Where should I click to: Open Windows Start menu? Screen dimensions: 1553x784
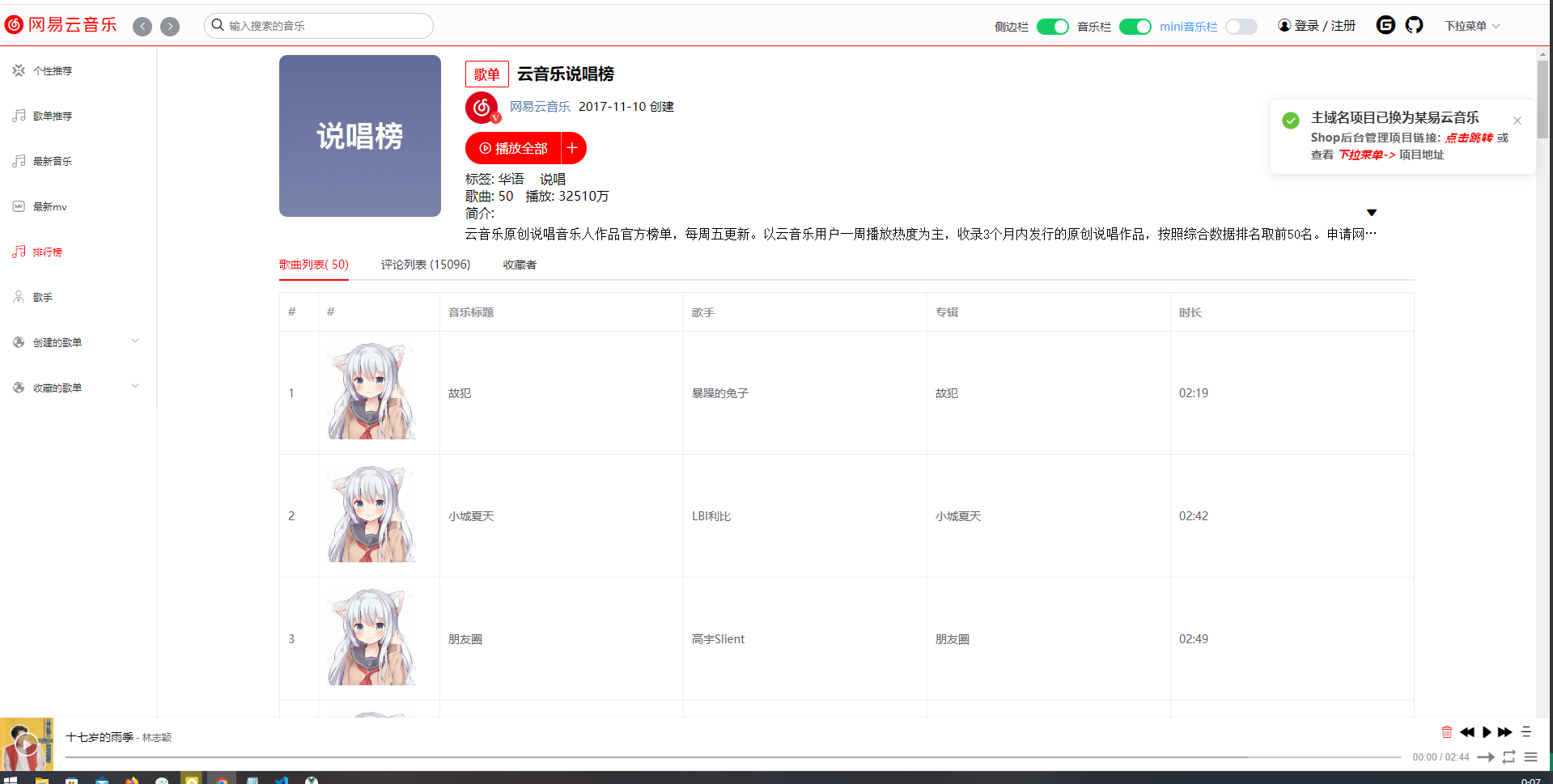pos(11,780)
